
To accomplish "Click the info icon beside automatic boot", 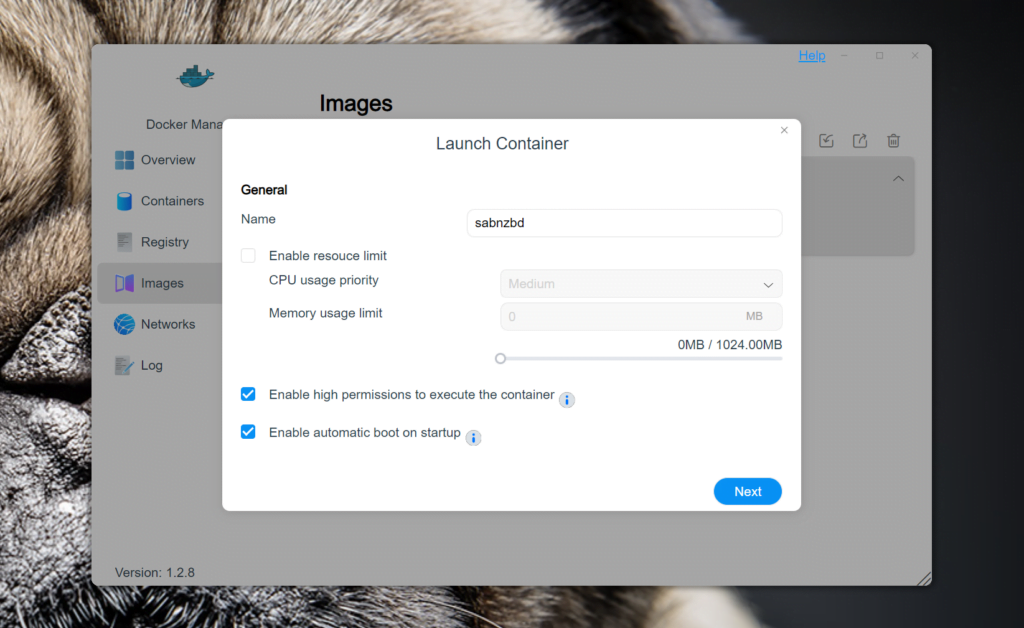I will tap(474, 438).
